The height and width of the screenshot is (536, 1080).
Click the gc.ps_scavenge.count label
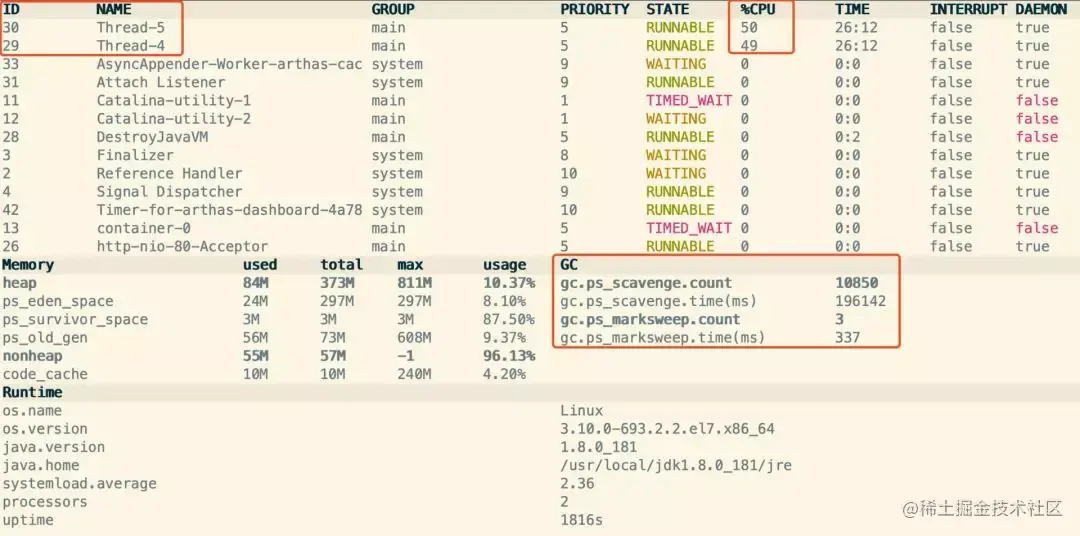[646, 283]
